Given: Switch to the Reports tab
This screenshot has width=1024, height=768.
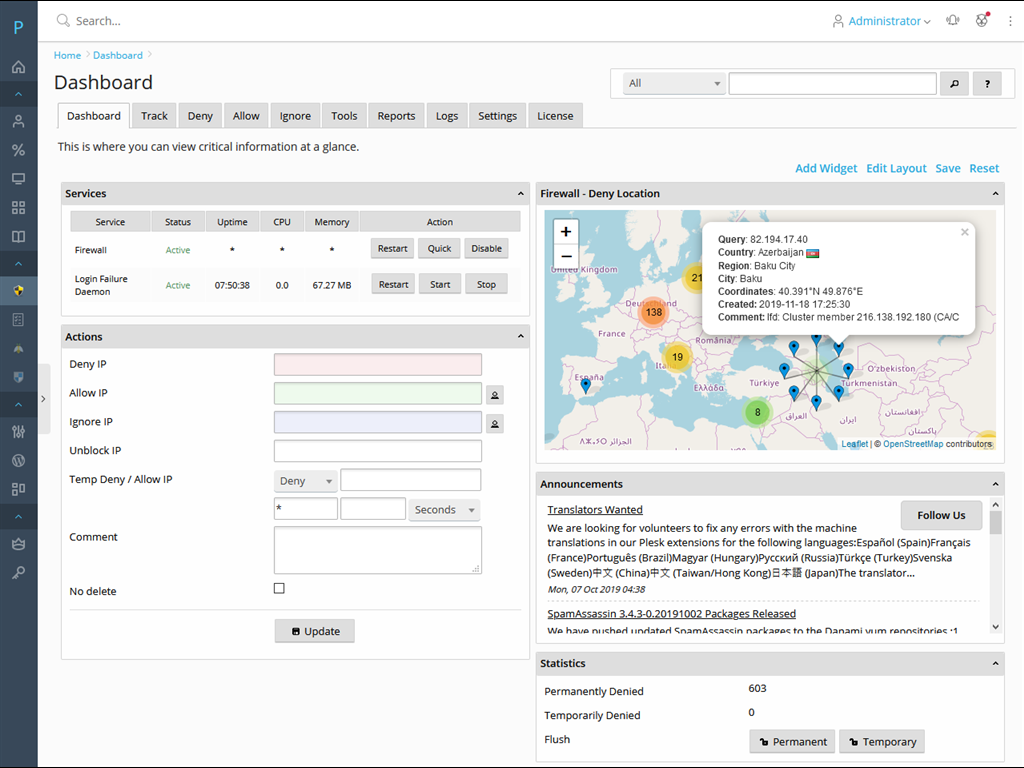Looking at the screenshot, I should pos(396,116).
